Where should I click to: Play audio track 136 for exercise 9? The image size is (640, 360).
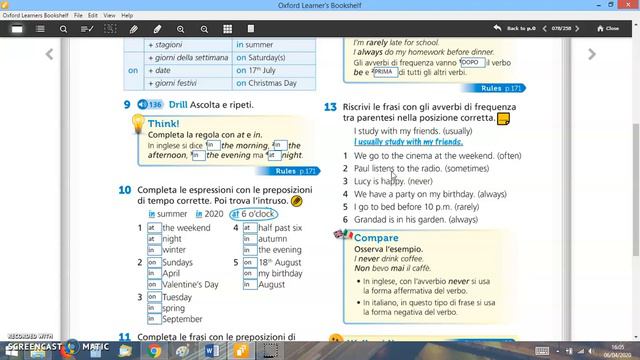pos(150,104)
